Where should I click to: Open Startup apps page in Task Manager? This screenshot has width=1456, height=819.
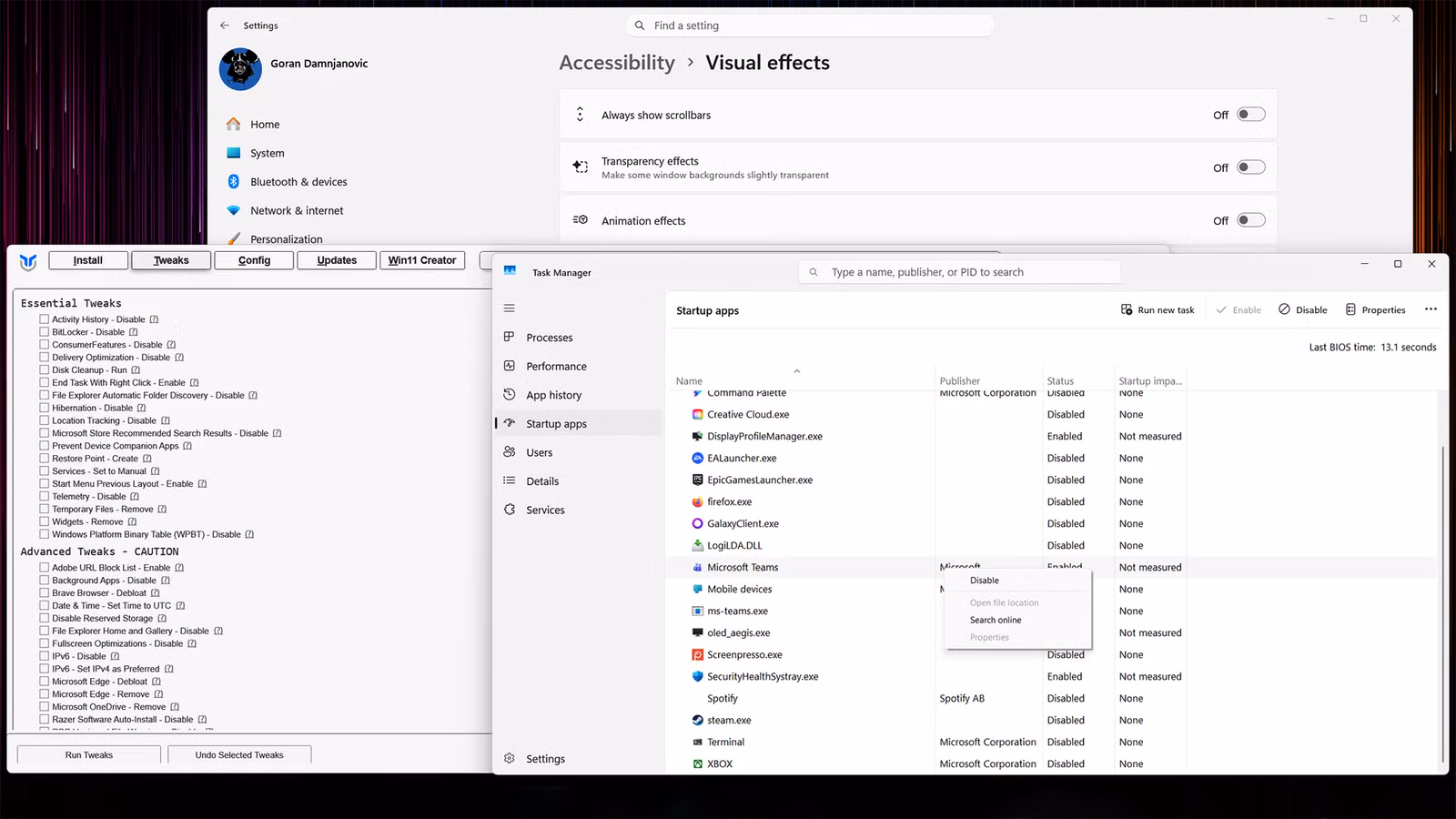(579, 424)
